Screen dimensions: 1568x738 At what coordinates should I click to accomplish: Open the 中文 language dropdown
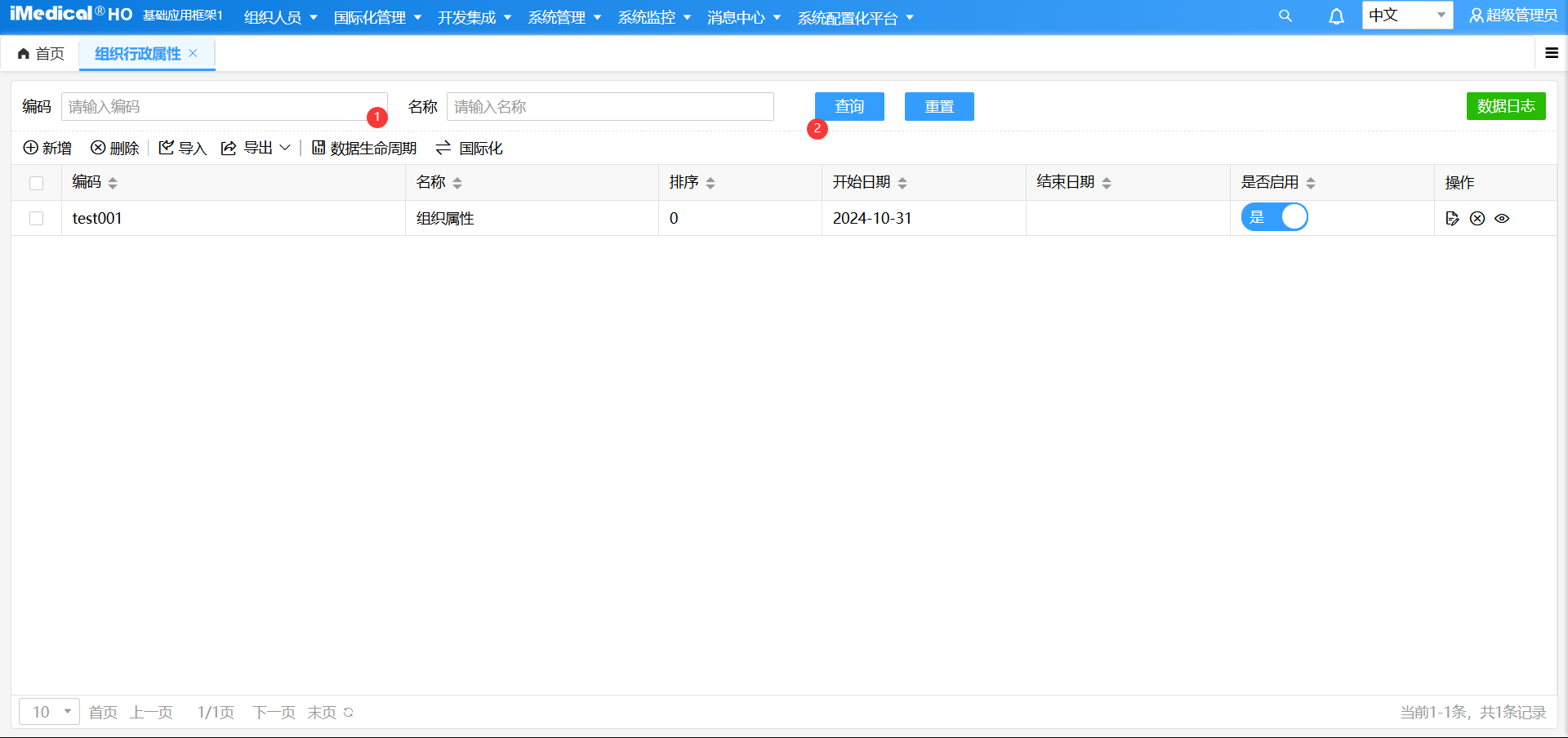[x=1406, y=15]
